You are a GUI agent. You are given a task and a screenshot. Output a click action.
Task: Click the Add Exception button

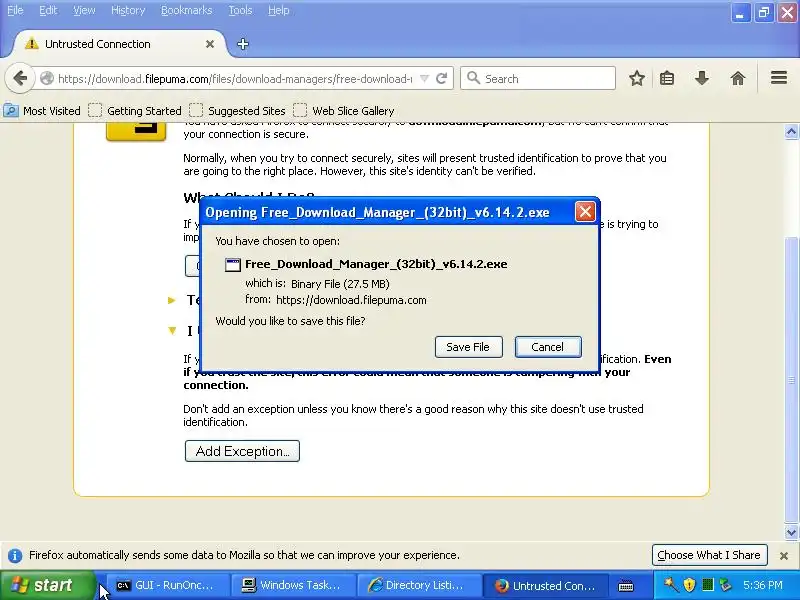242,451
